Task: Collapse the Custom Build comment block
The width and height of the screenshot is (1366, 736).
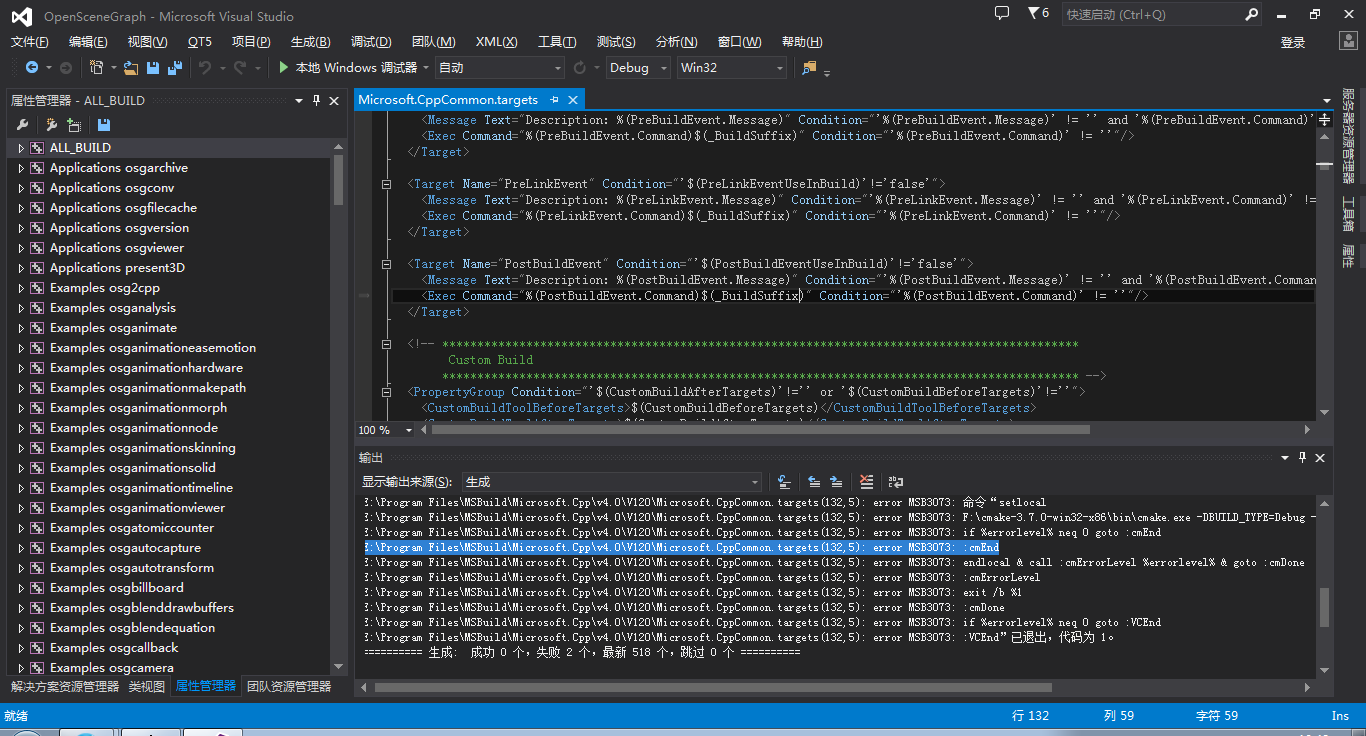Action: coord(387,344)
